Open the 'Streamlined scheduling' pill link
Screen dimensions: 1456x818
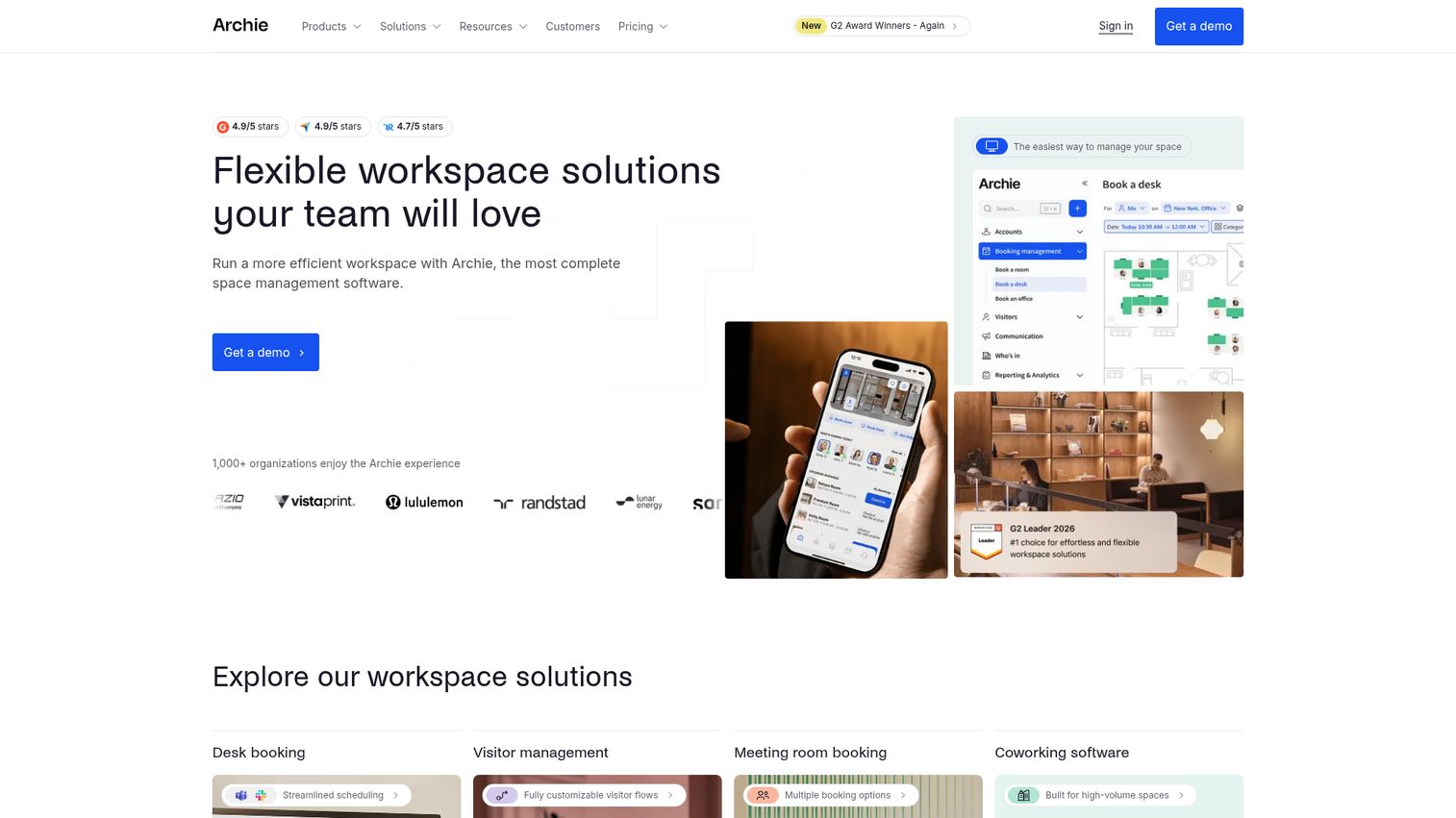[316, 795]
